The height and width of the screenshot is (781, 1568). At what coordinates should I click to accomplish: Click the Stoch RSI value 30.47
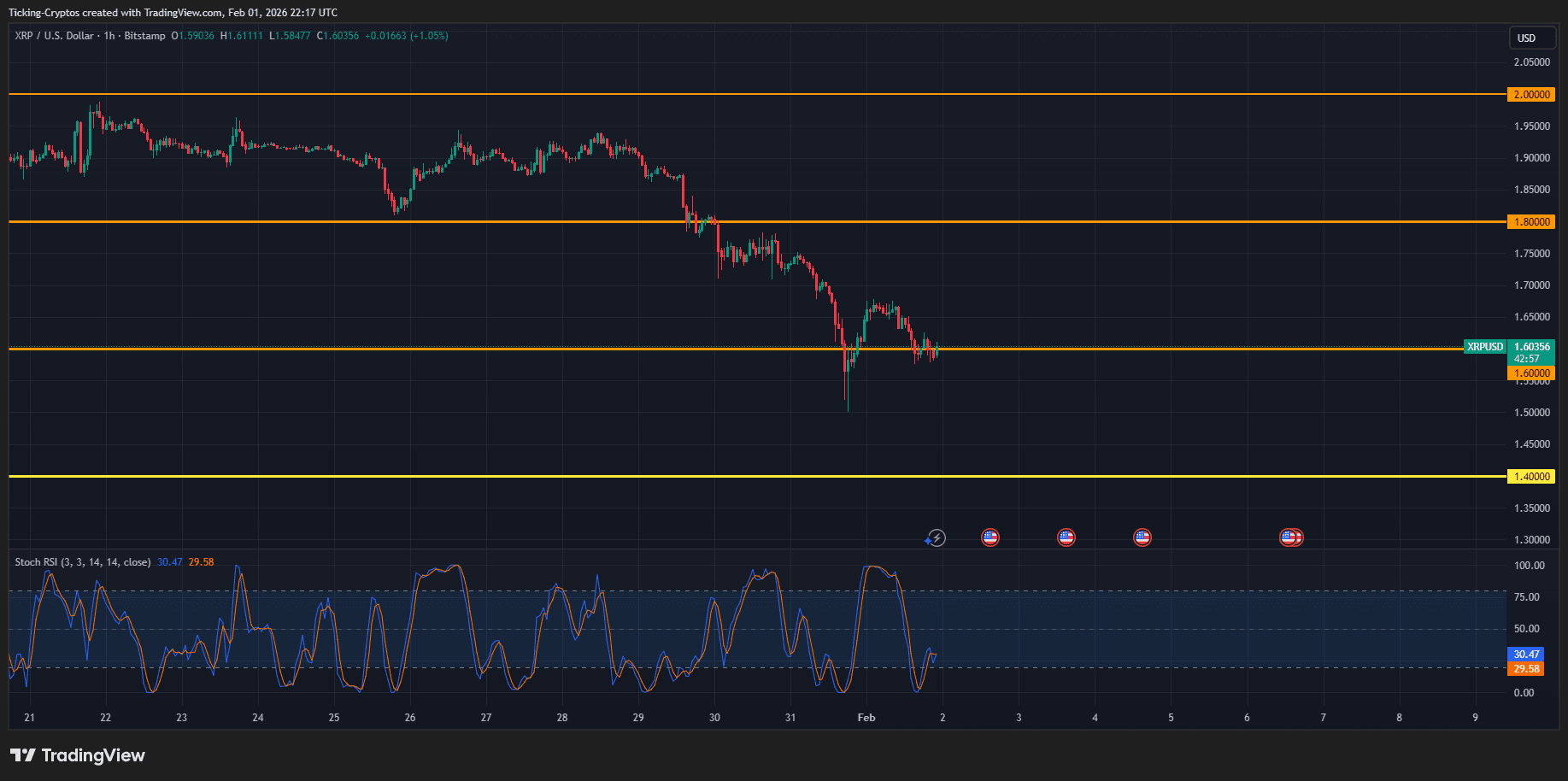[x=167, y=561]
